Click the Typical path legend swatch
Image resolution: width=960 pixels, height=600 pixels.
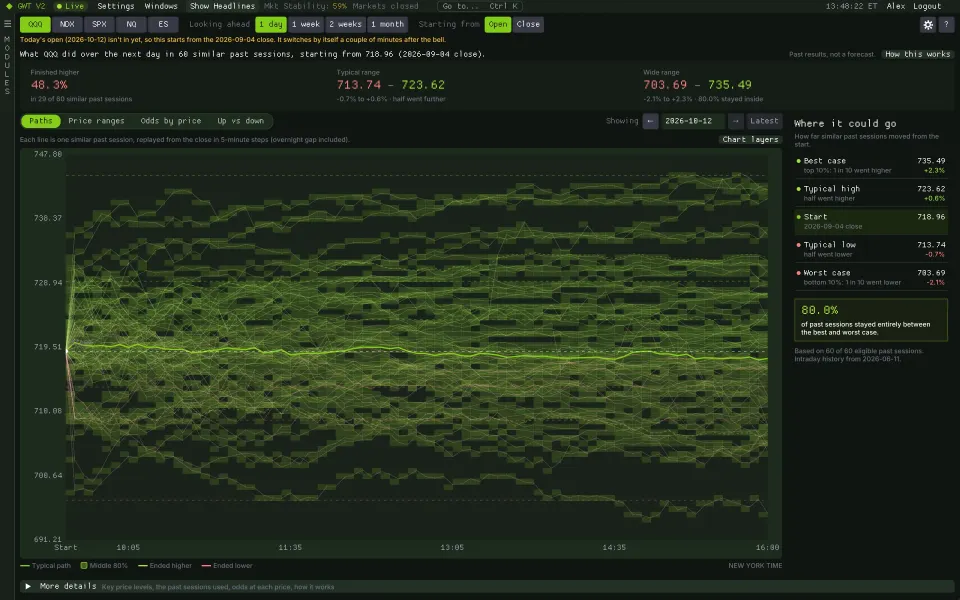click(24, 566)
